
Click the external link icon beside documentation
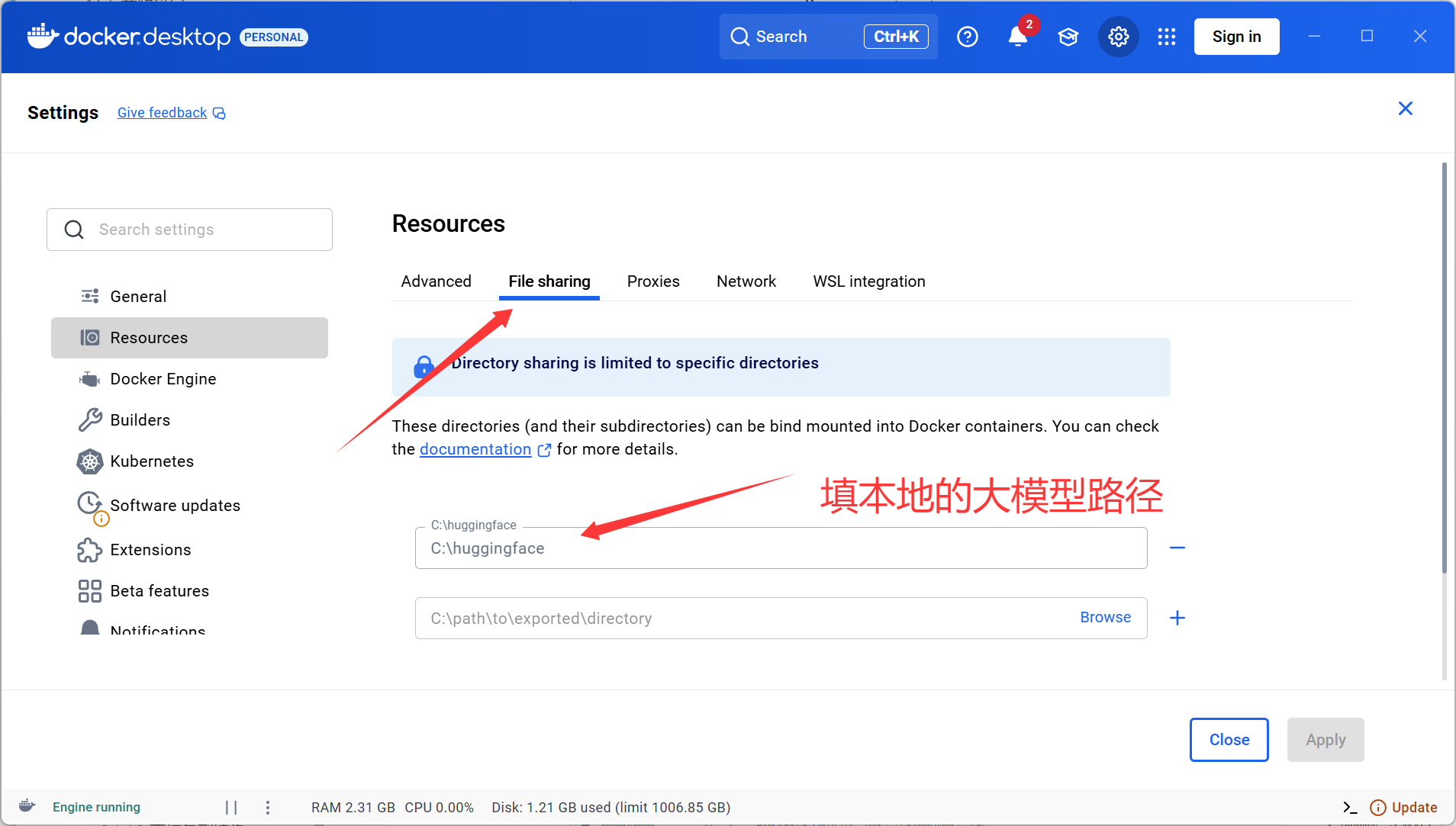click(x=544, y=450)
